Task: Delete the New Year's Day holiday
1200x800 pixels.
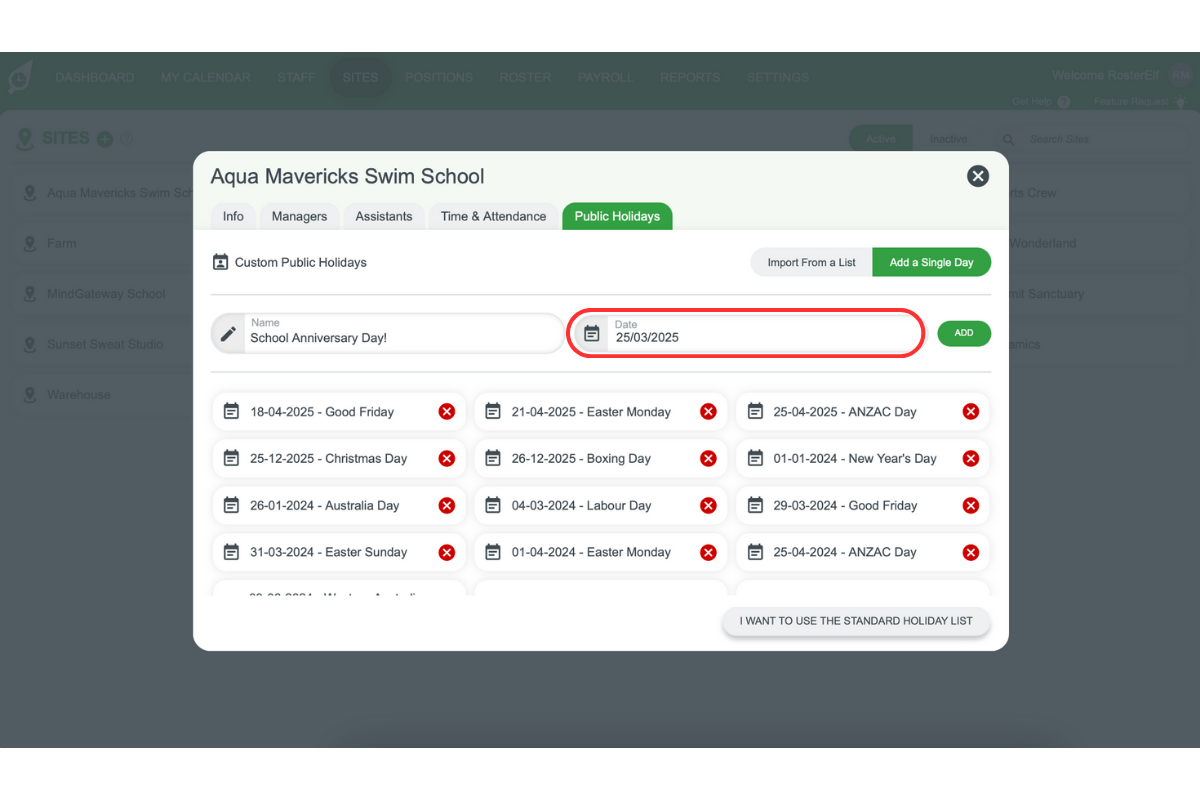Action: [970, 459]
